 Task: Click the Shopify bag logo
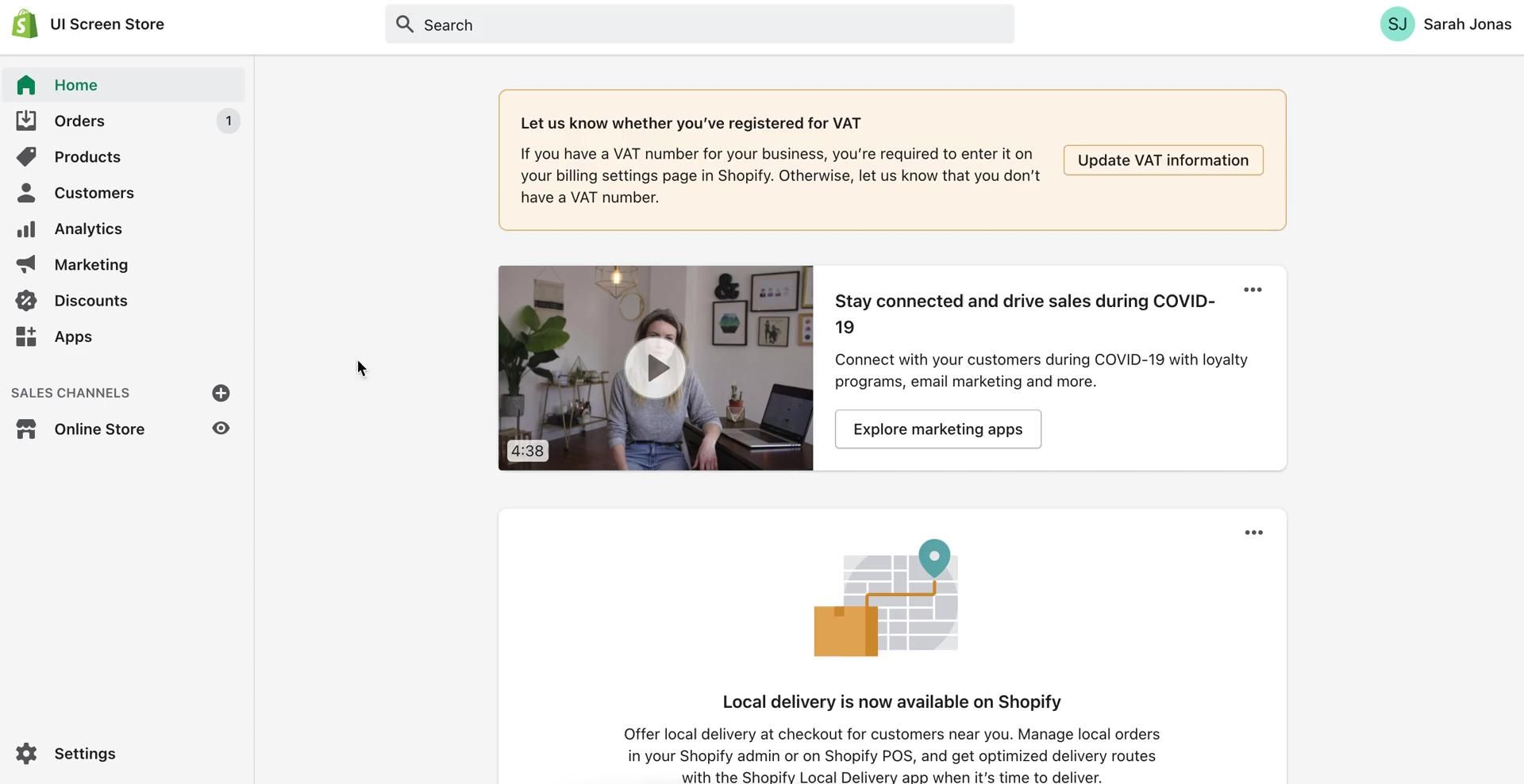coord(25,24)
